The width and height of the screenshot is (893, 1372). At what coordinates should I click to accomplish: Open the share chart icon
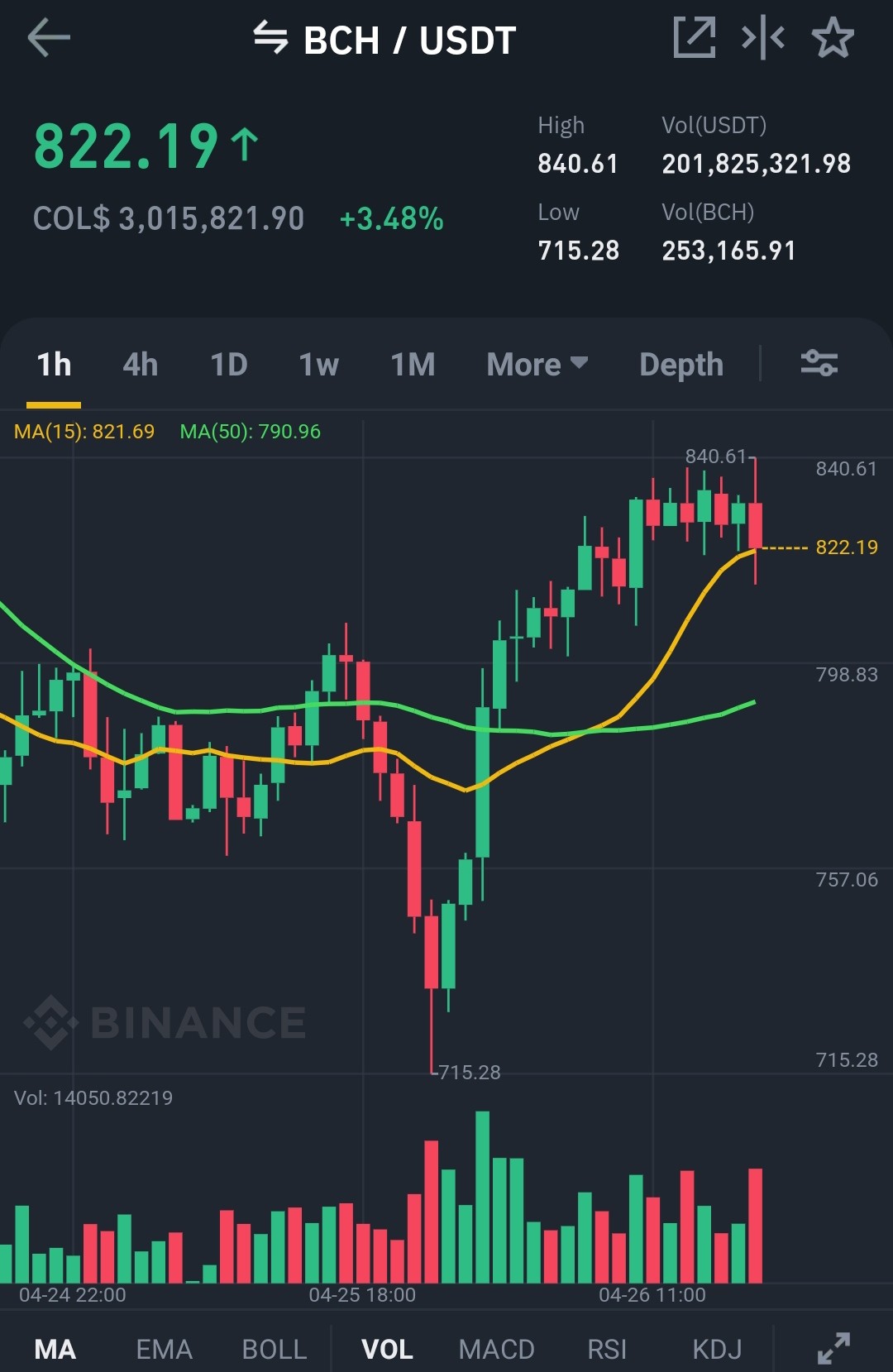(x=695, y=38)
